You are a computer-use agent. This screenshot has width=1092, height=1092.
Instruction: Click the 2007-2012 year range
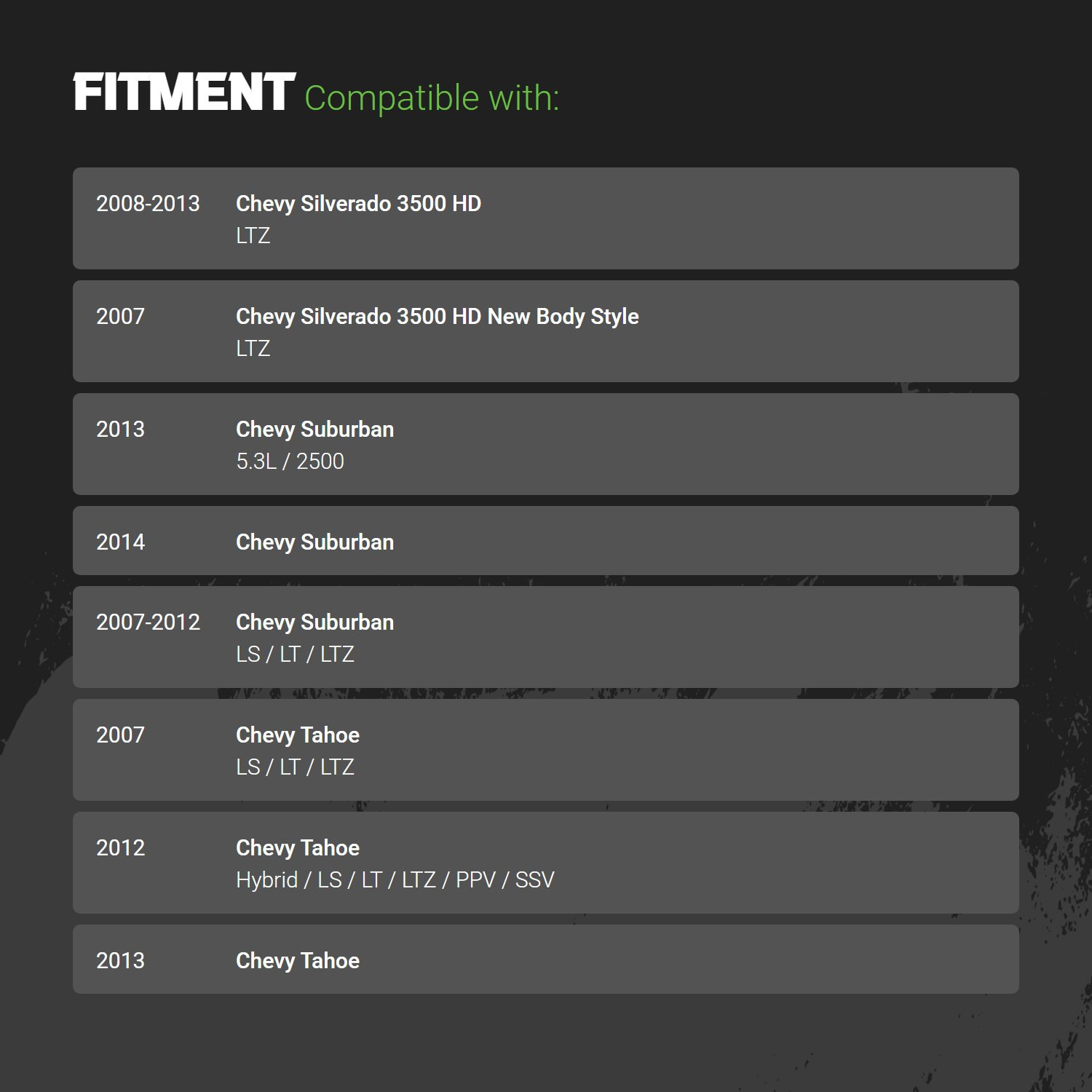coord(148,622)
